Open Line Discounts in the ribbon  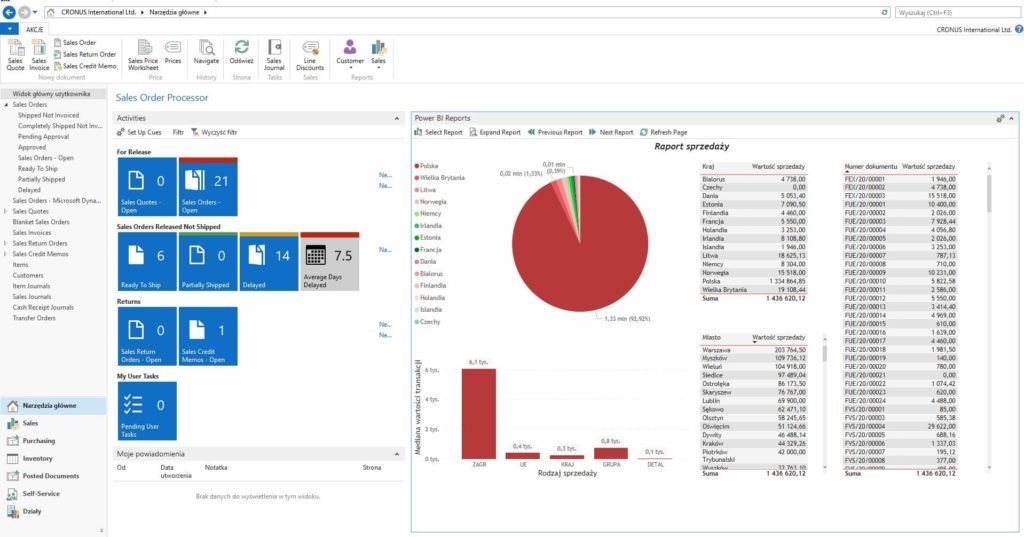[310, 55]
